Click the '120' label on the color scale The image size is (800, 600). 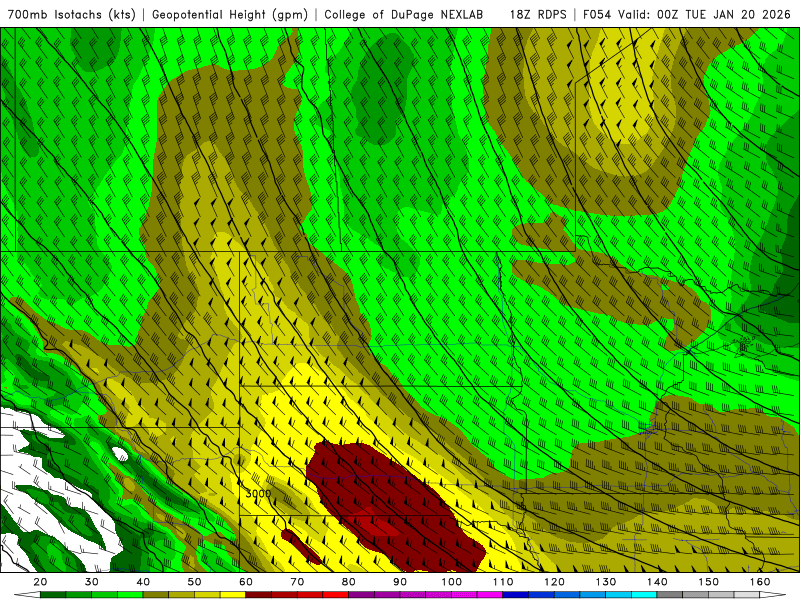click(555, 582)
